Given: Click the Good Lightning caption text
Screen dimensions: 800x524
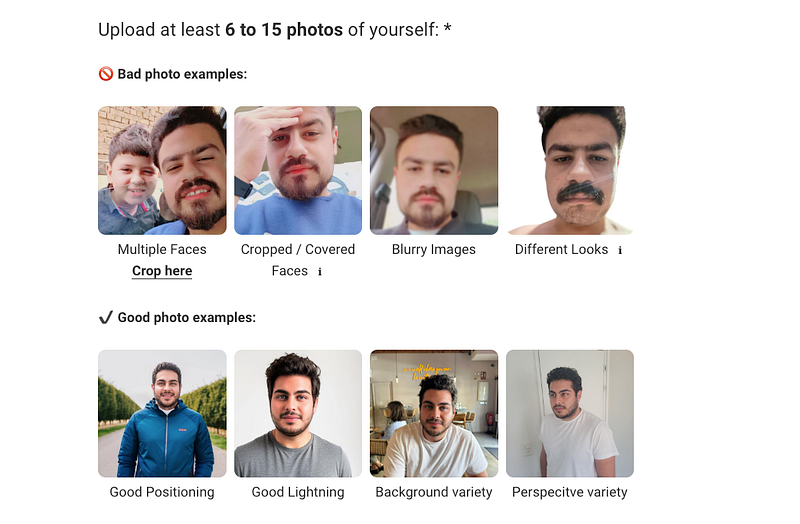Looking at the screenshot, I should pos(298,492).
